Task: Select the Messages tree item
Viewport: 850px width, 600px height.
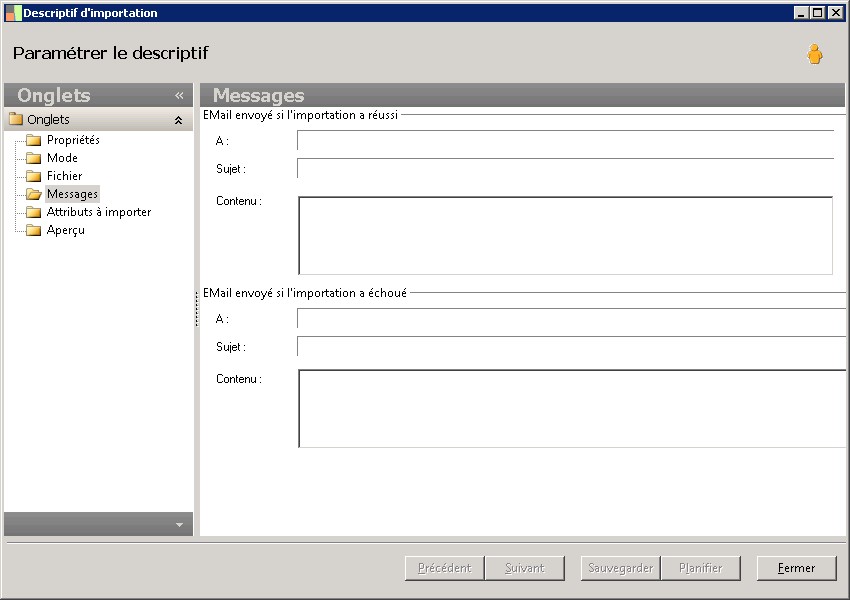Action: pyautogui.click(x=72, y=193)
